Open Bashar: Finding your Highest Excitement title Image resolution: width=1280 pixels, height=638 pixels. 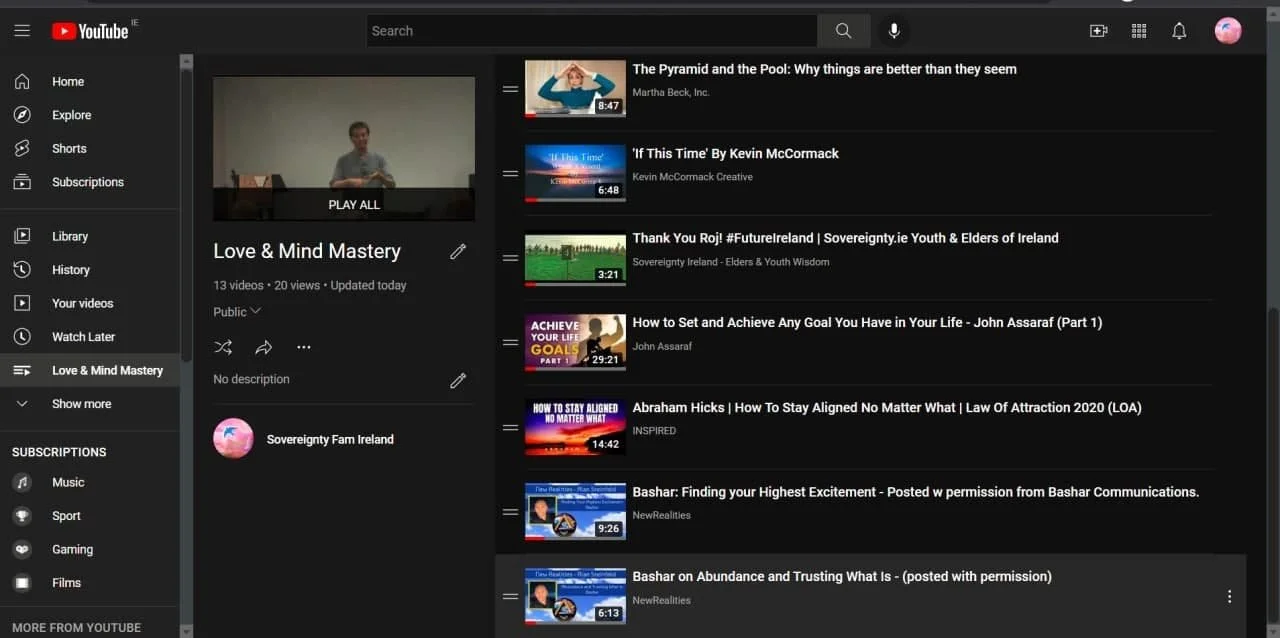(915, 492)
